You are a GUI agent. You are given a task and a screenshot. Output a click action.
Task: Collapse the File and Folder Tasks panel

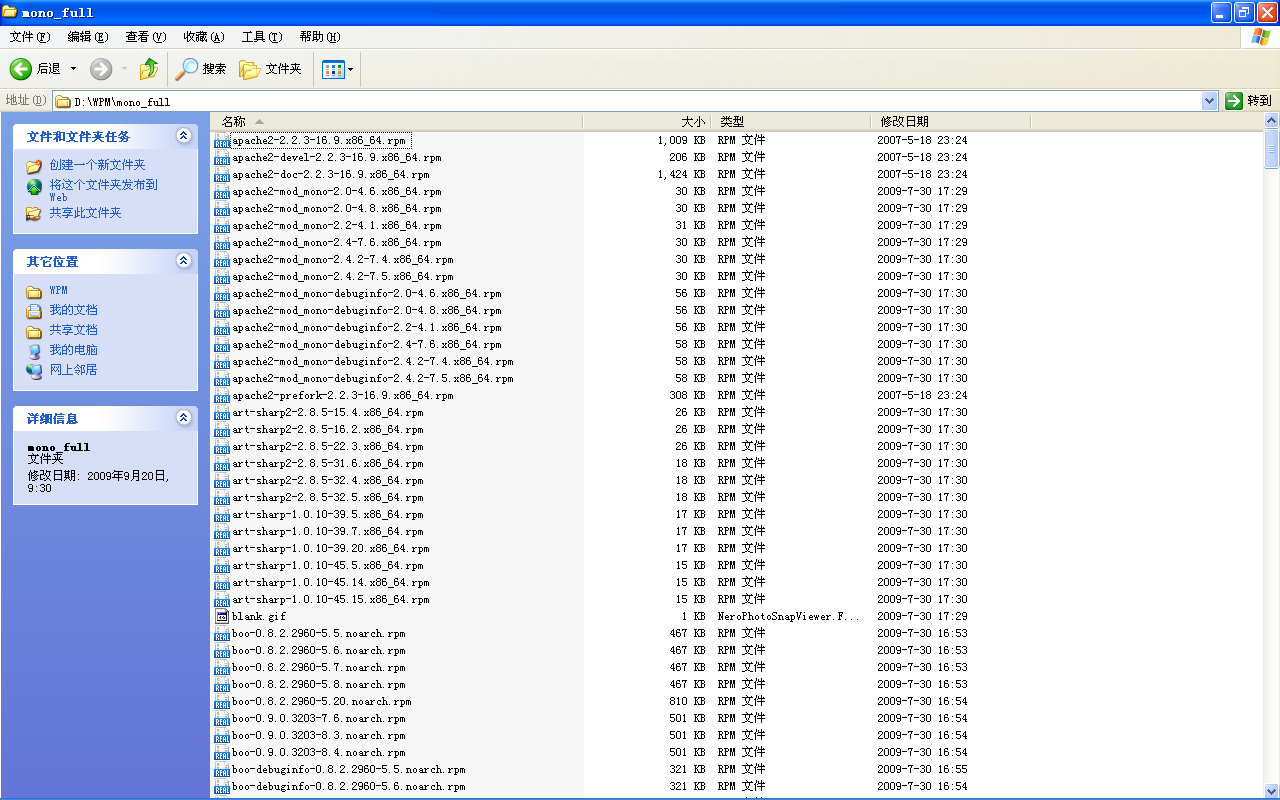tap(183, 136)
